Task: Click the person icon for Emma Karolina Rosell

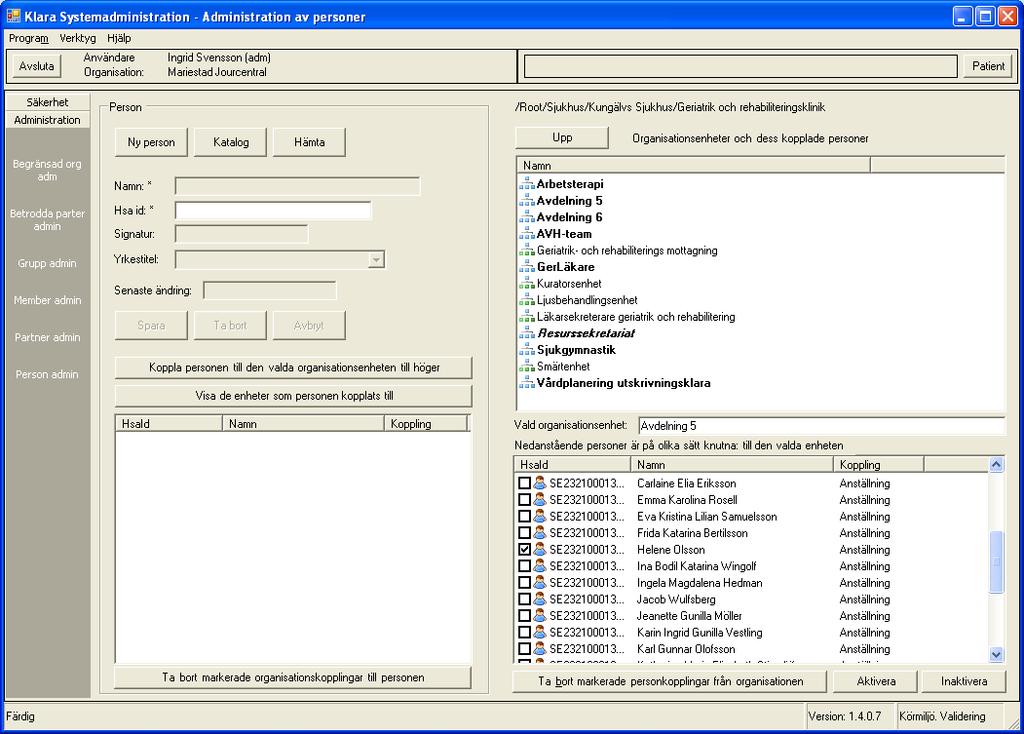Action: coord(539,500)
